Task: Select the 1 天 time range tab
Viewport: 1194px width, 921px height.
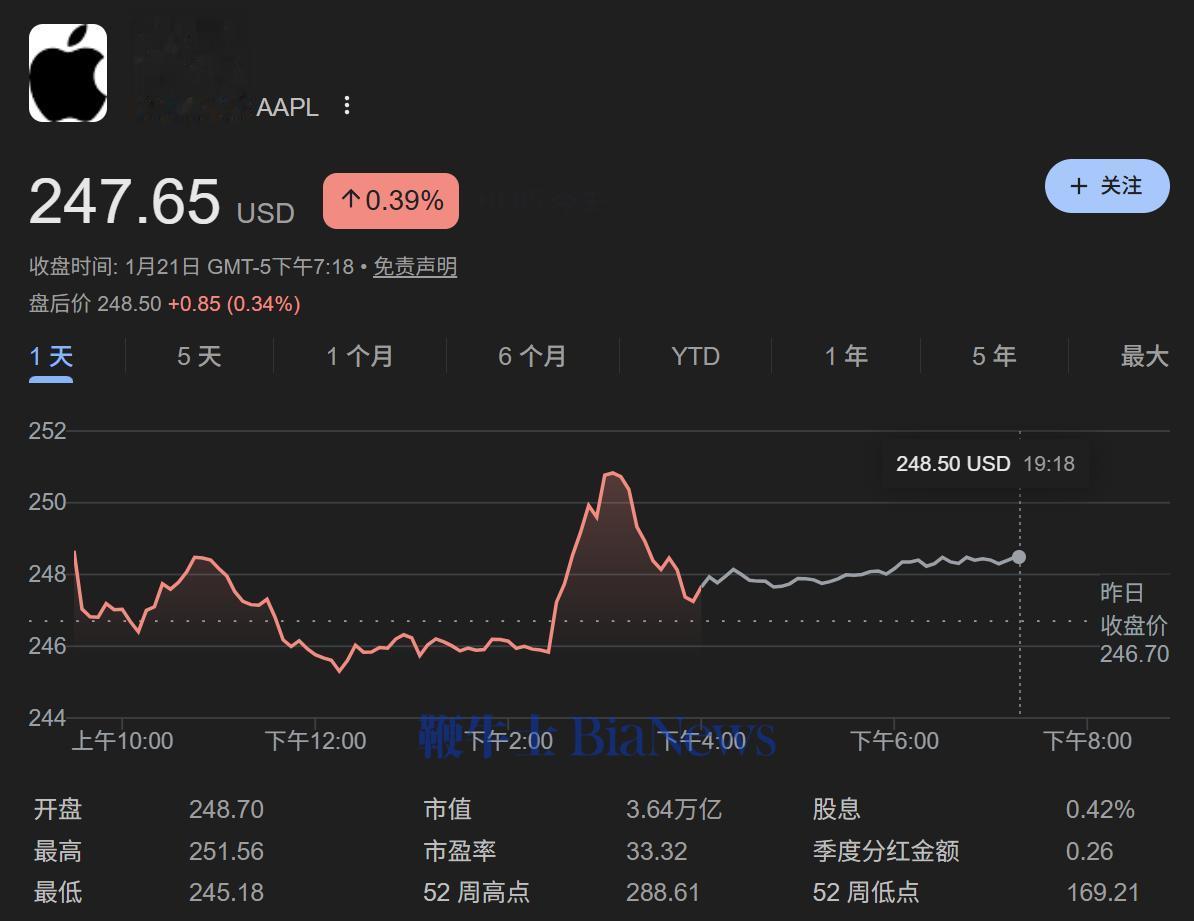Action: [51, 357]
